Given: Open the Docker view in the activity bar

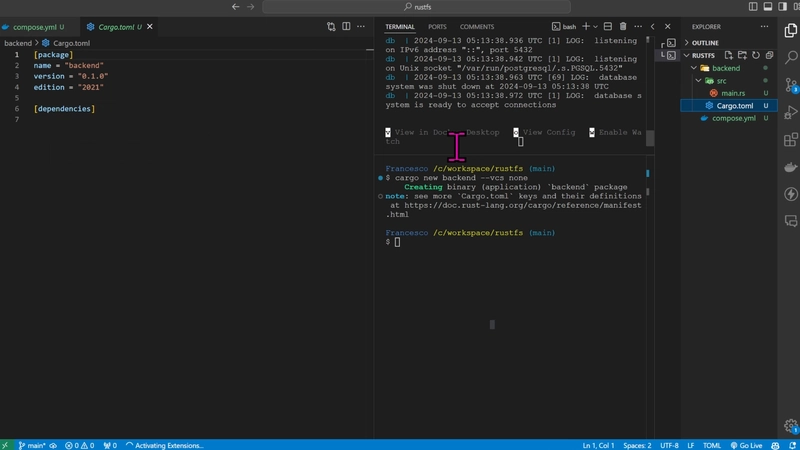Looking at the screenshot, I should point(791,167).
